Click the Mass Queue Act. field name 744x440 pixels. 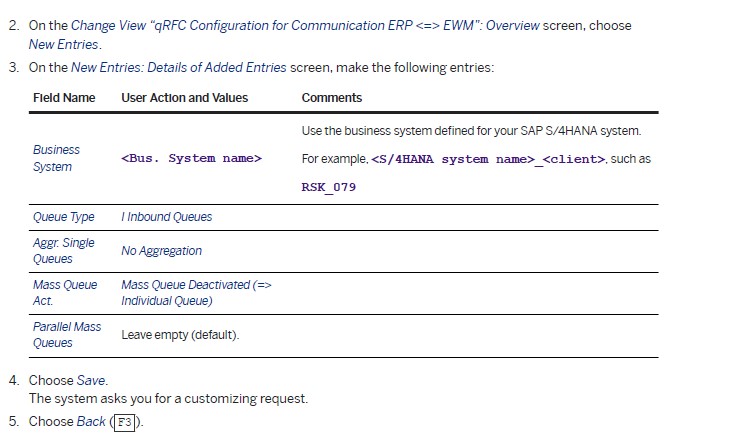[x=65, y=292]
